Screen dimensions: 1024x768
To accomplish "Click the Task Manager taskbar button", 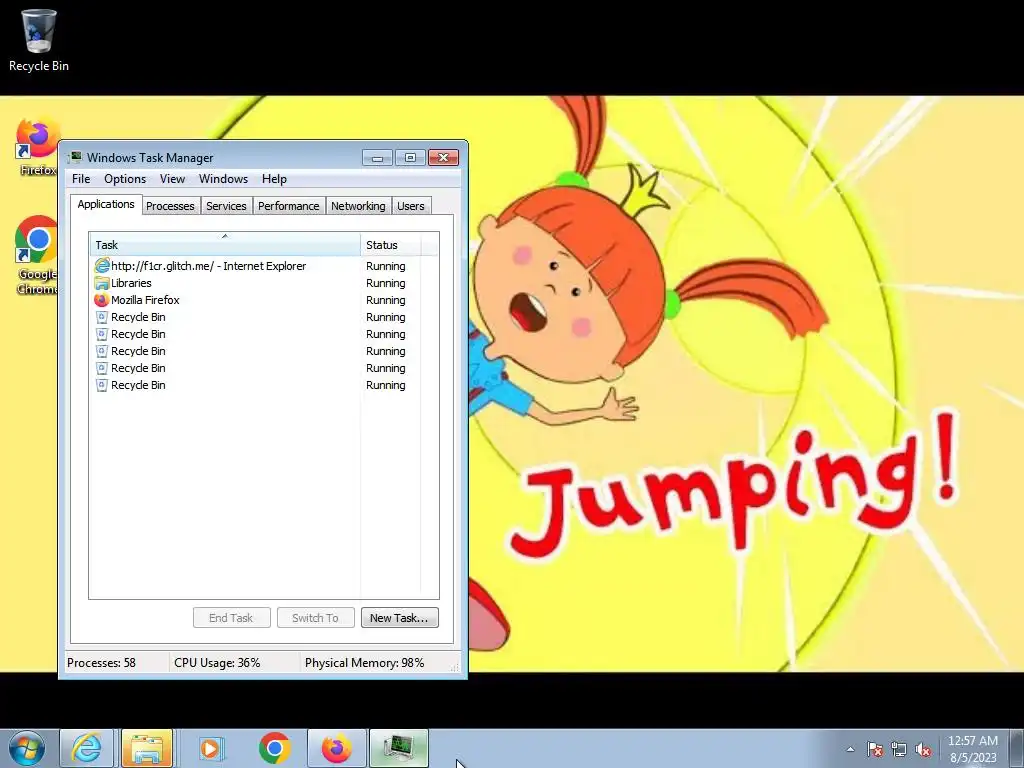I will tap(399, 748).
